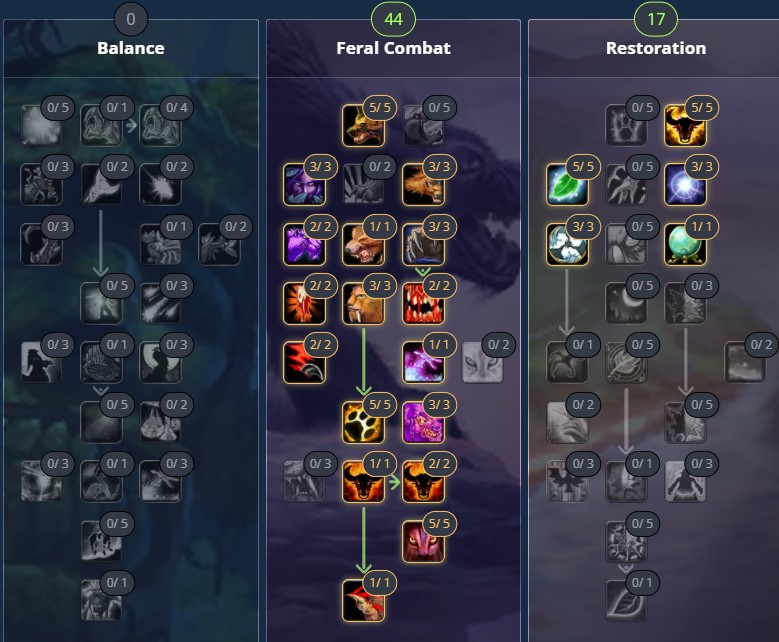Click the Mangle talent at Feral tree bottom

pyautogui.click(x=363, y=600)
